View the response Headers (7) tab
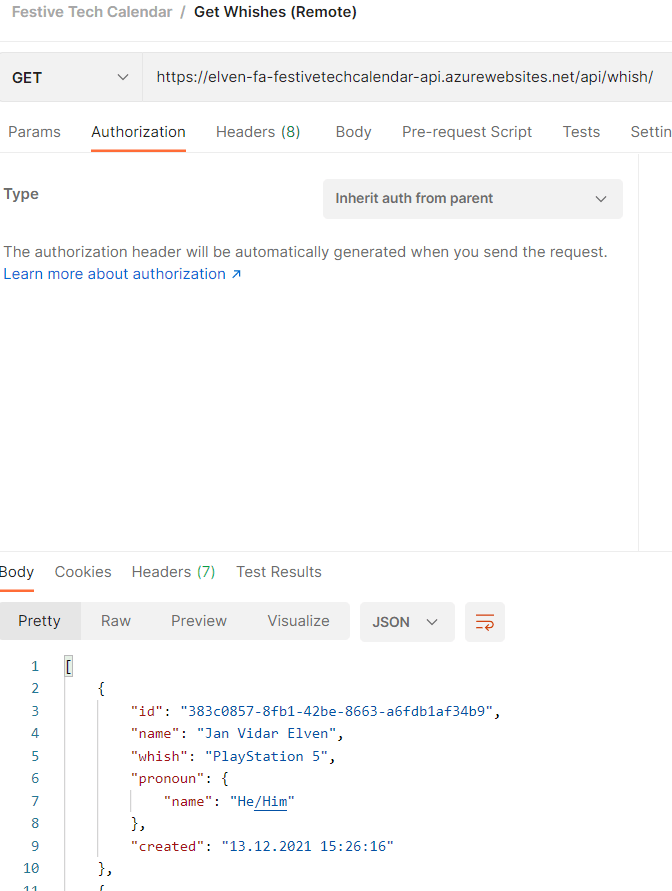The height and width of the screenshot is (891, 672). tap(173, 572)
